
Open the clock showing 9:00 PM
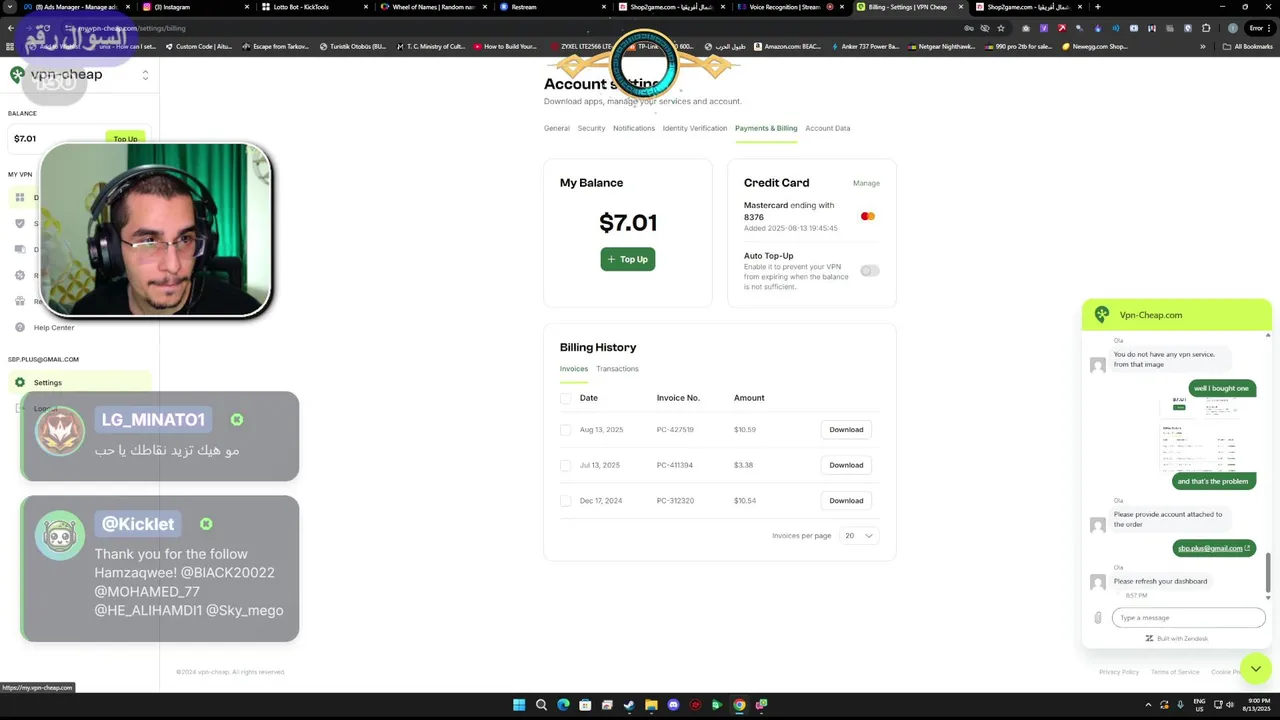click(1256, 705)
